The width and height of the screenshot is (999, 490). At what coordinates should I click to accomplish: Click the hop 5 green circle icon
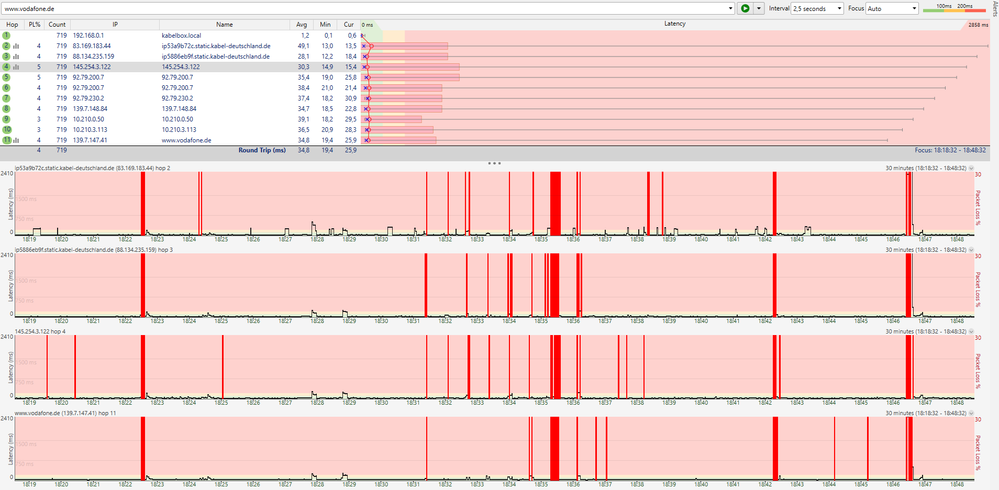6,77
